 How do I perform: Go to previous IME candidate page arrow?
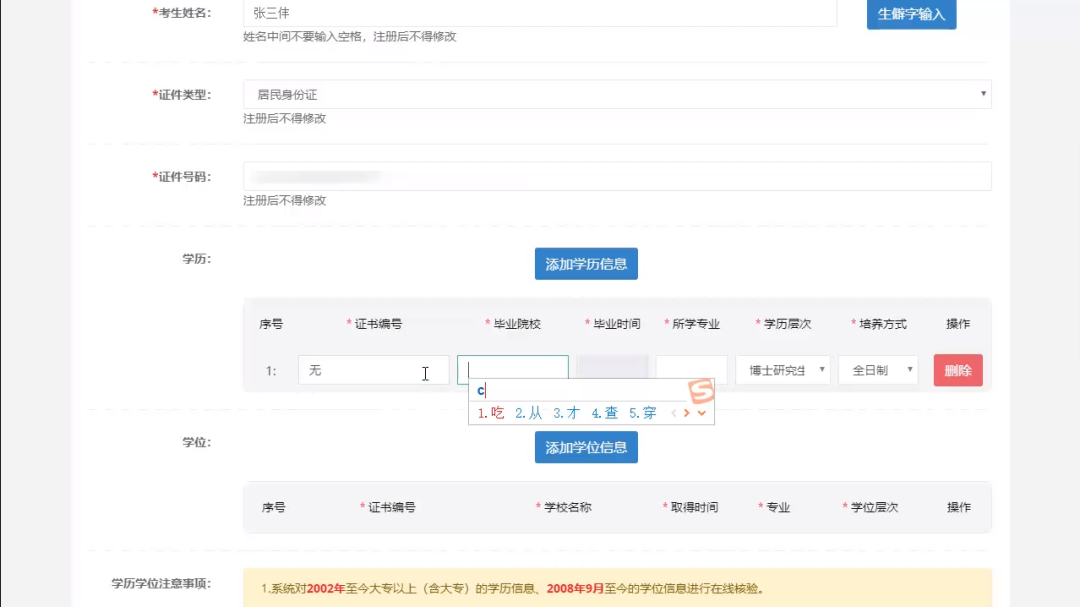(x=674, y=413)
